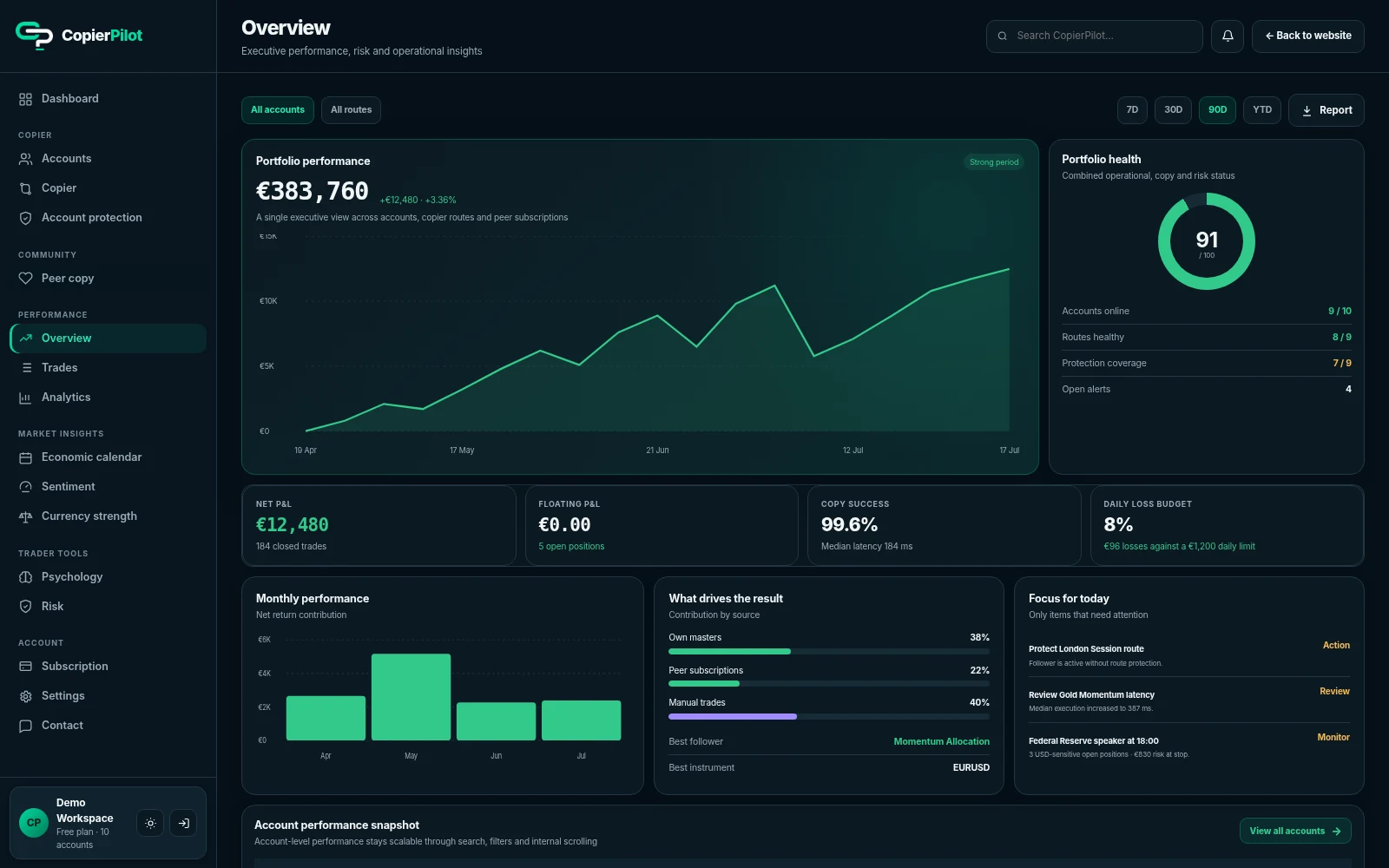The height and width of the screenshot is (868, 1389).
Task: Open Account protection page
Action: (109, 218)
